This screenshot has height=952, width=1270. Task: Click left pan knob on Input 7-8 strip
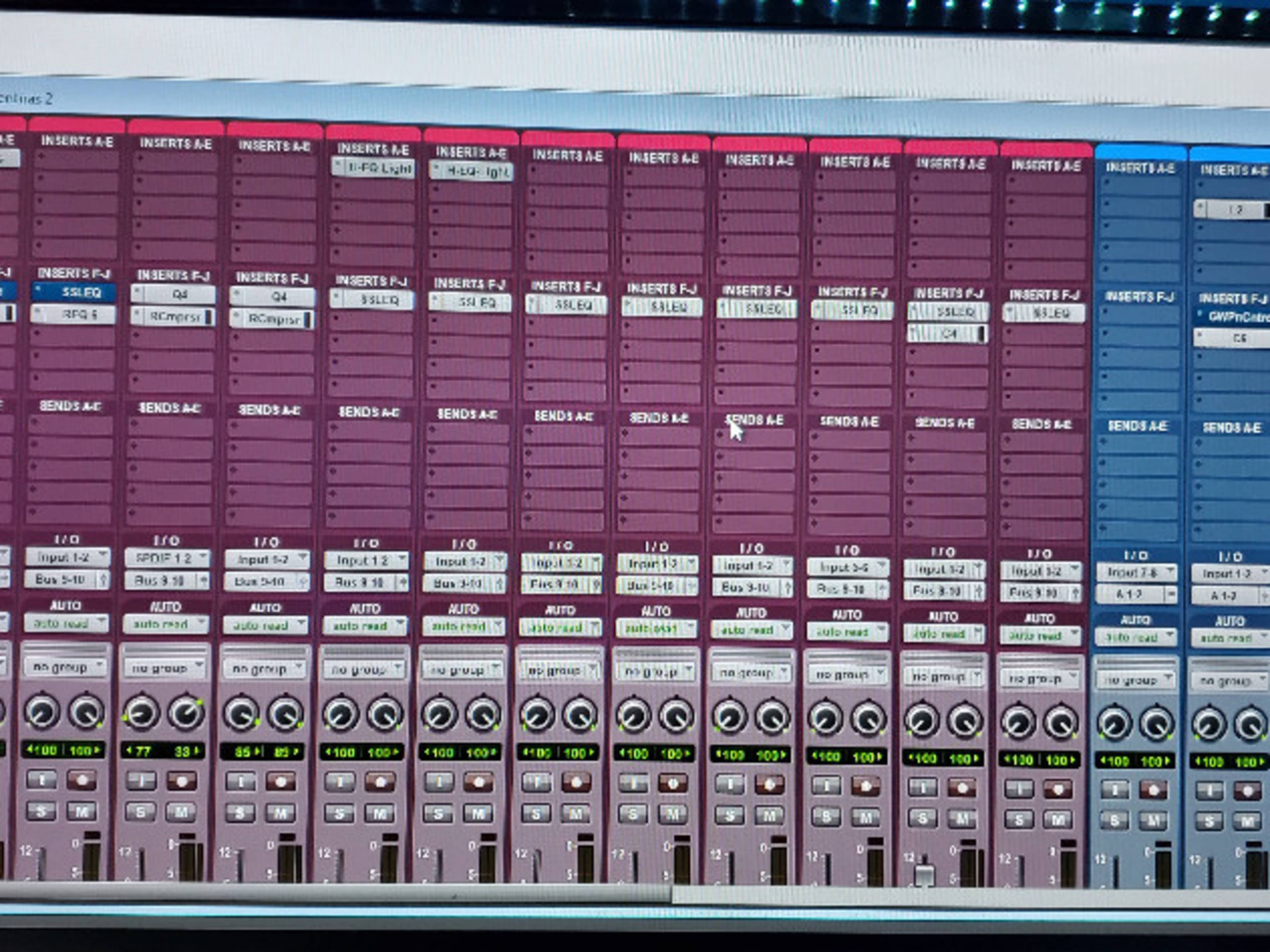coord(1115,723)
